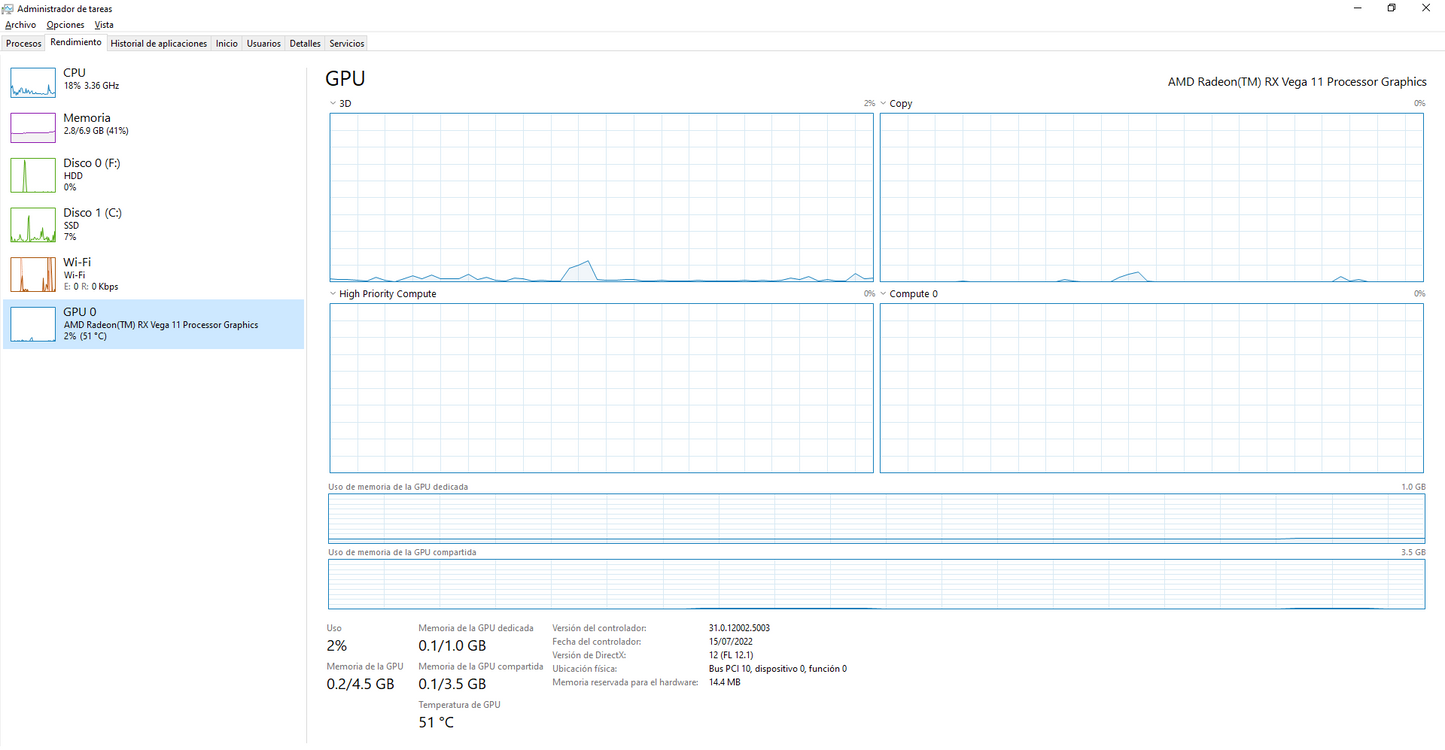This screenshot has height=750, width=1445.
Task: Select the CPU usage graph thumbnail
Action: click(x=32, y=82)
